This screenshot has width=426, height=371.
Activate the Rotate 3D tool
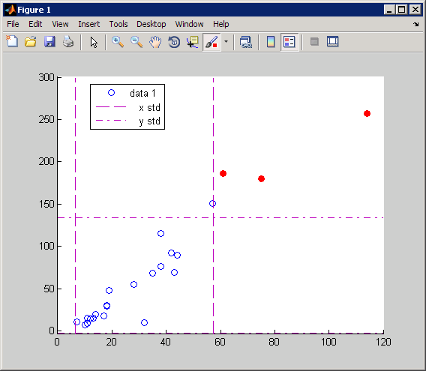point(174,42)
